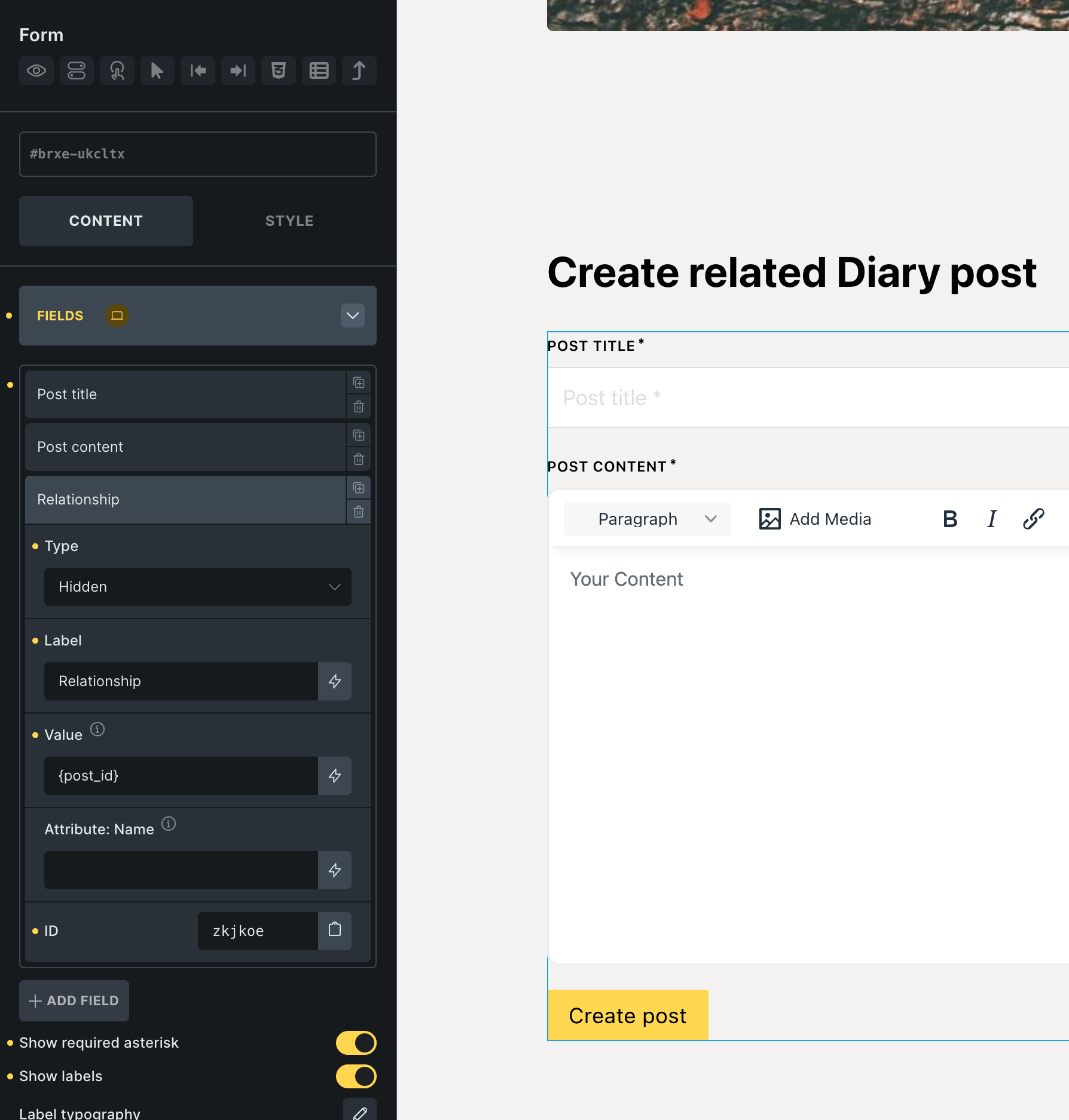Open the Paragraph format dropdown
Viewport: 1069px width, 1120px height.
coord(647,519)
